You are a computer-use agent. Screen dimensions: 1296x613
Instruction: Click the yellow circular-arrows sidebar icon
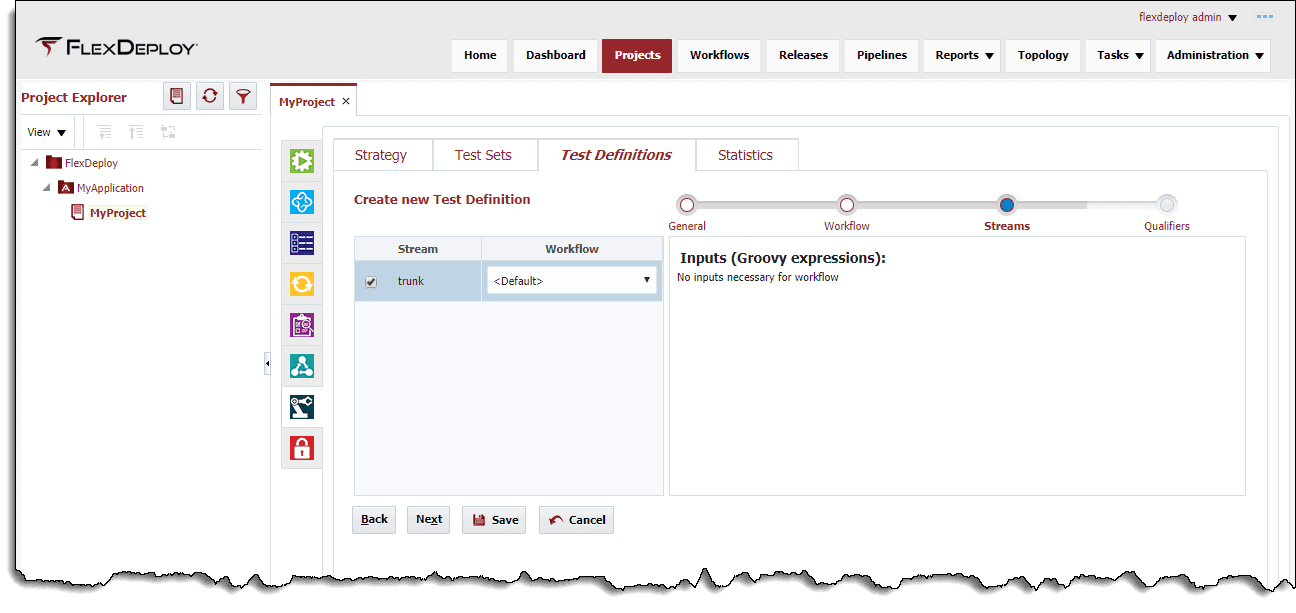[302, 284]
